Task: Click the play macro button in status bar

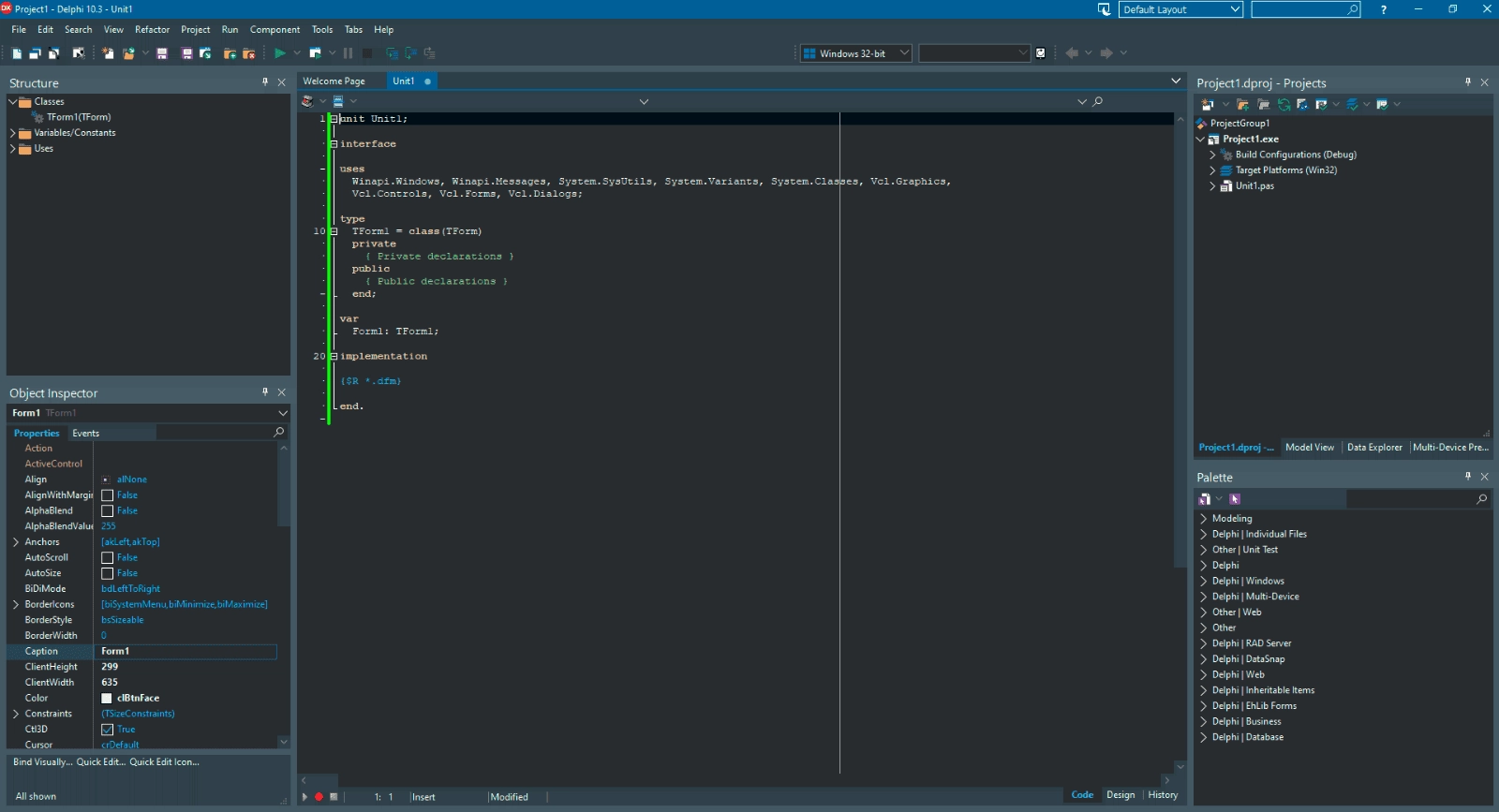Action: (304, 797)
